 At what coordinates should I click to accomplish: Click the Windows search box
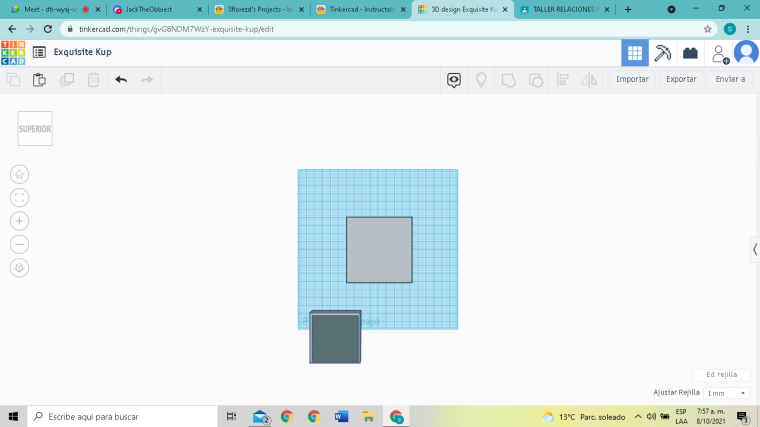(x=122, y=416)
